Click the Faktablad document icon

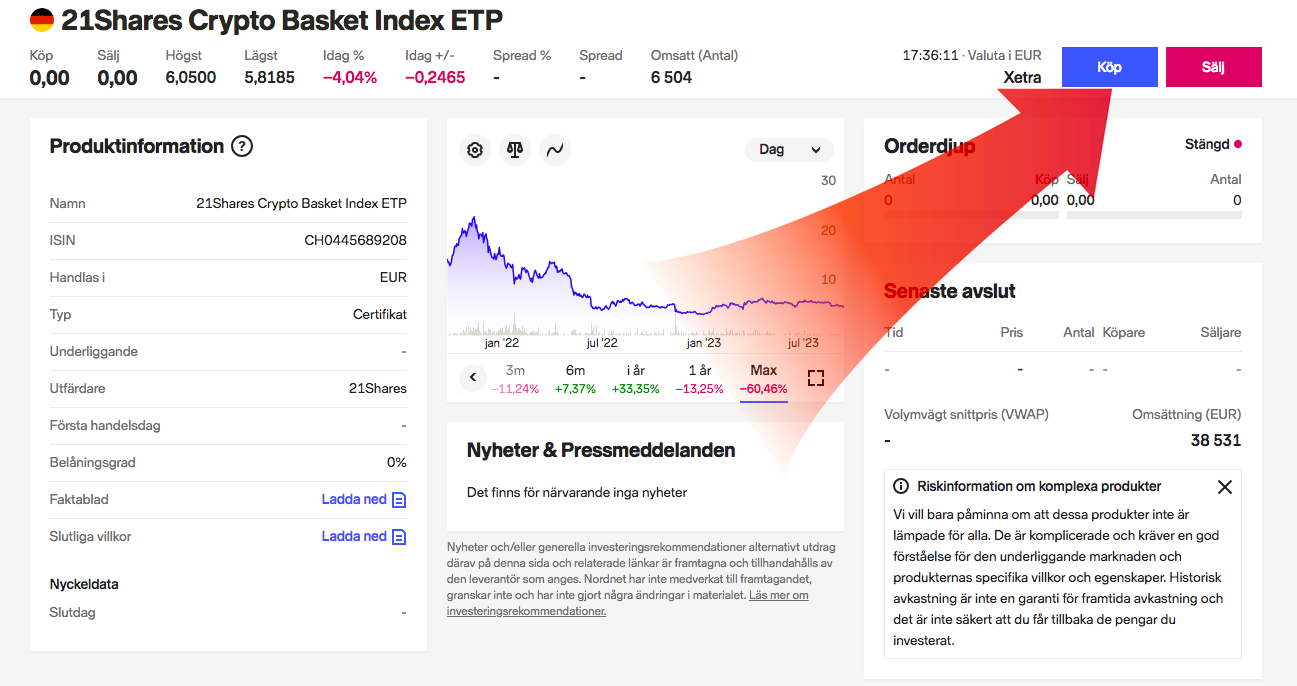(x=399, y=500)
